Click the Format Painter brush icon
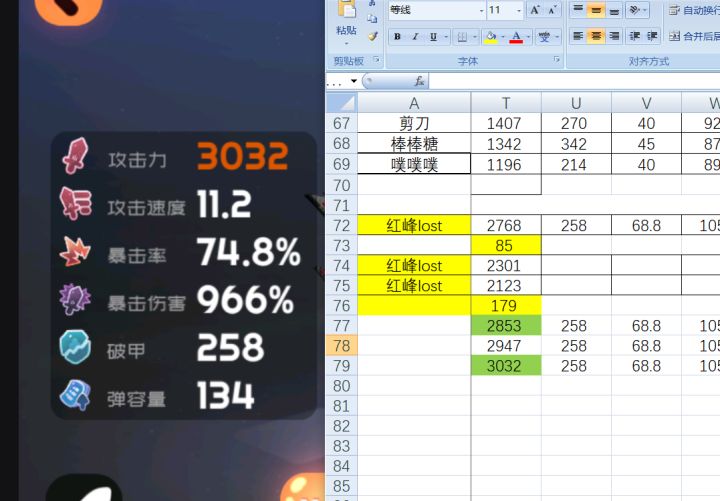Image resolution: width=720 pixels, height=501 pixels. click(372, 36)
